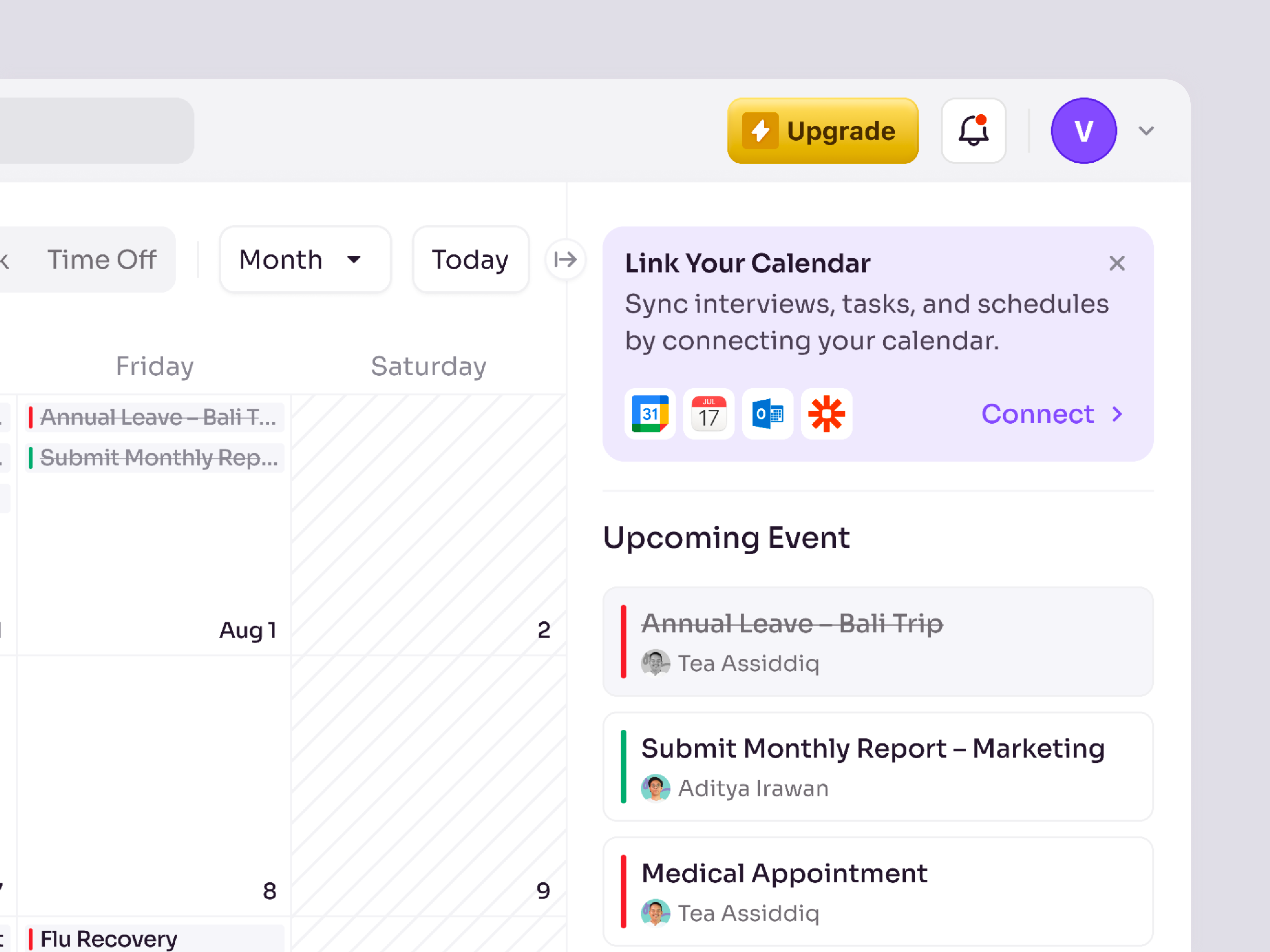Open the Month view dropdown
This screenshot has width=1270, height=952.
pos(305,259)
